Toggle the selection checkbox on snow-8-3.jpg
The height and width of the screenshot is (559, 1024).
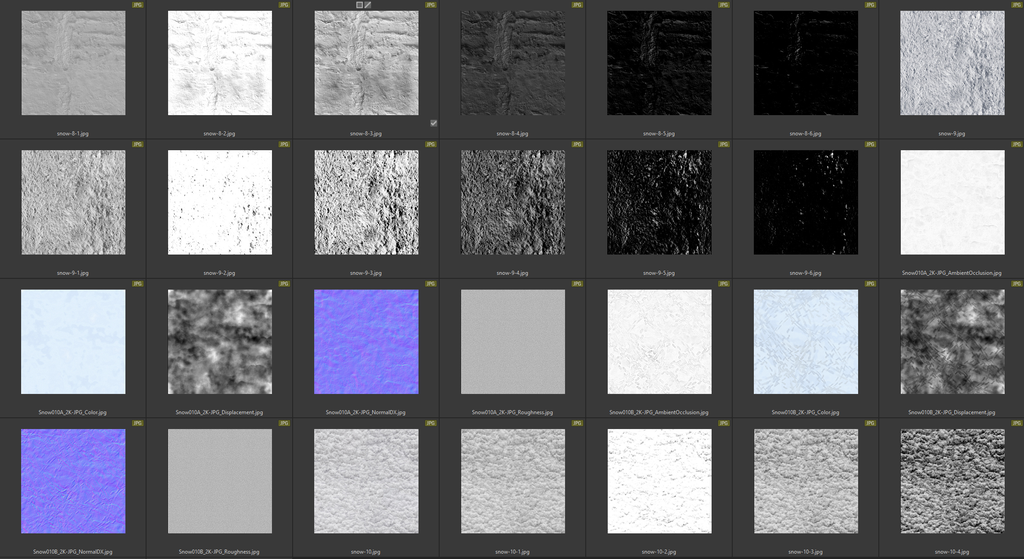433,123
